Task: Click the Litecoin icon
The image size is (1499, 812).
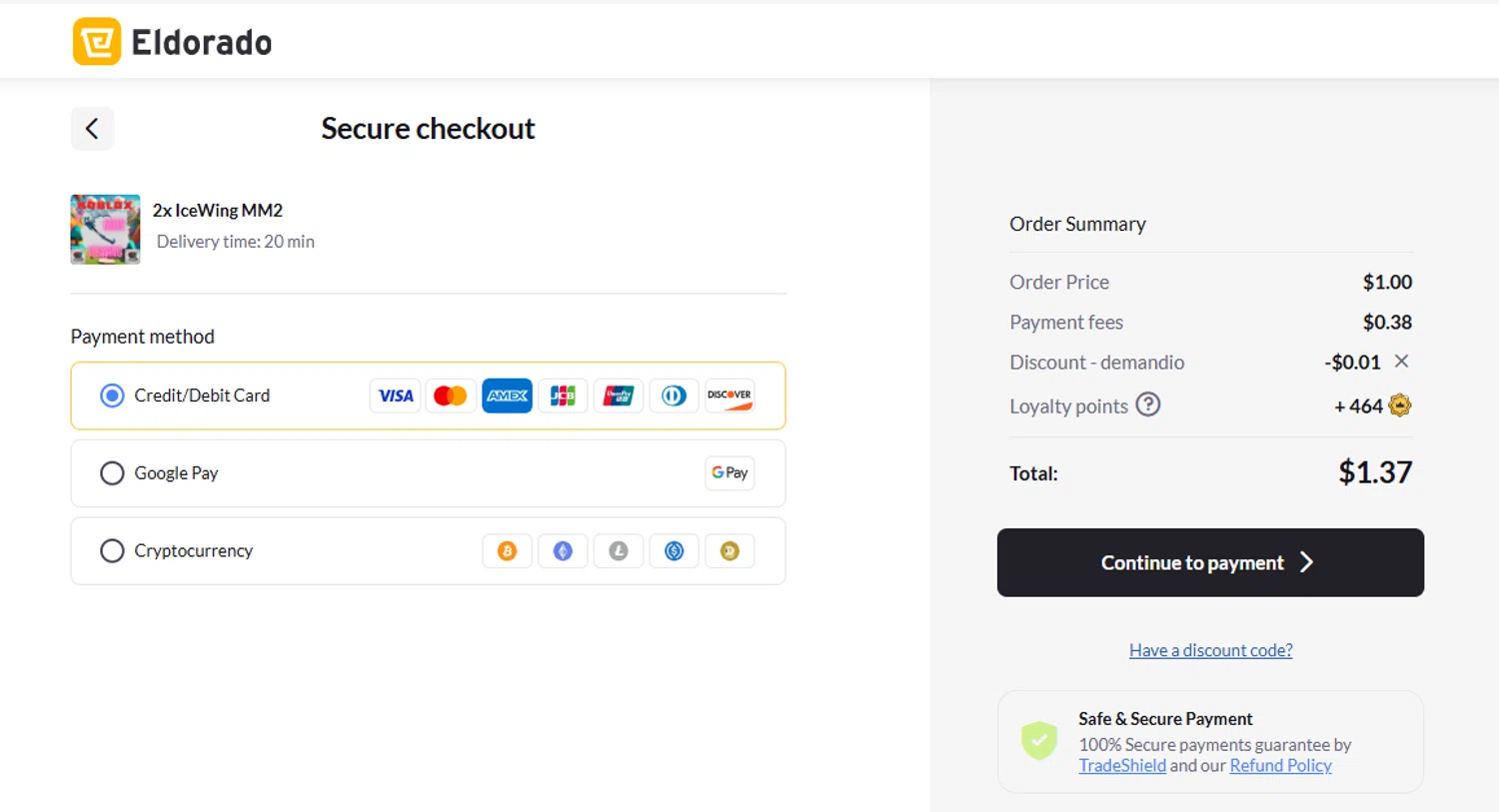Action: tap(619, 551)
